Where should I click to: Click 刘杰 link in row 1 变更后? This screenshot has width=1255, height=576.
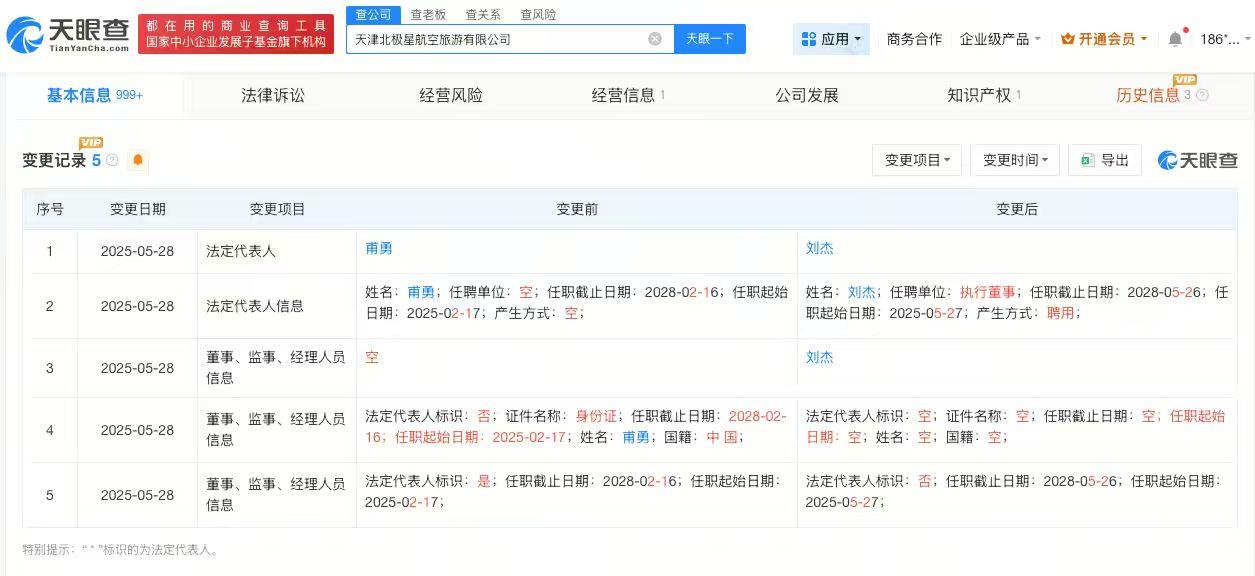[x=820, y=248]
